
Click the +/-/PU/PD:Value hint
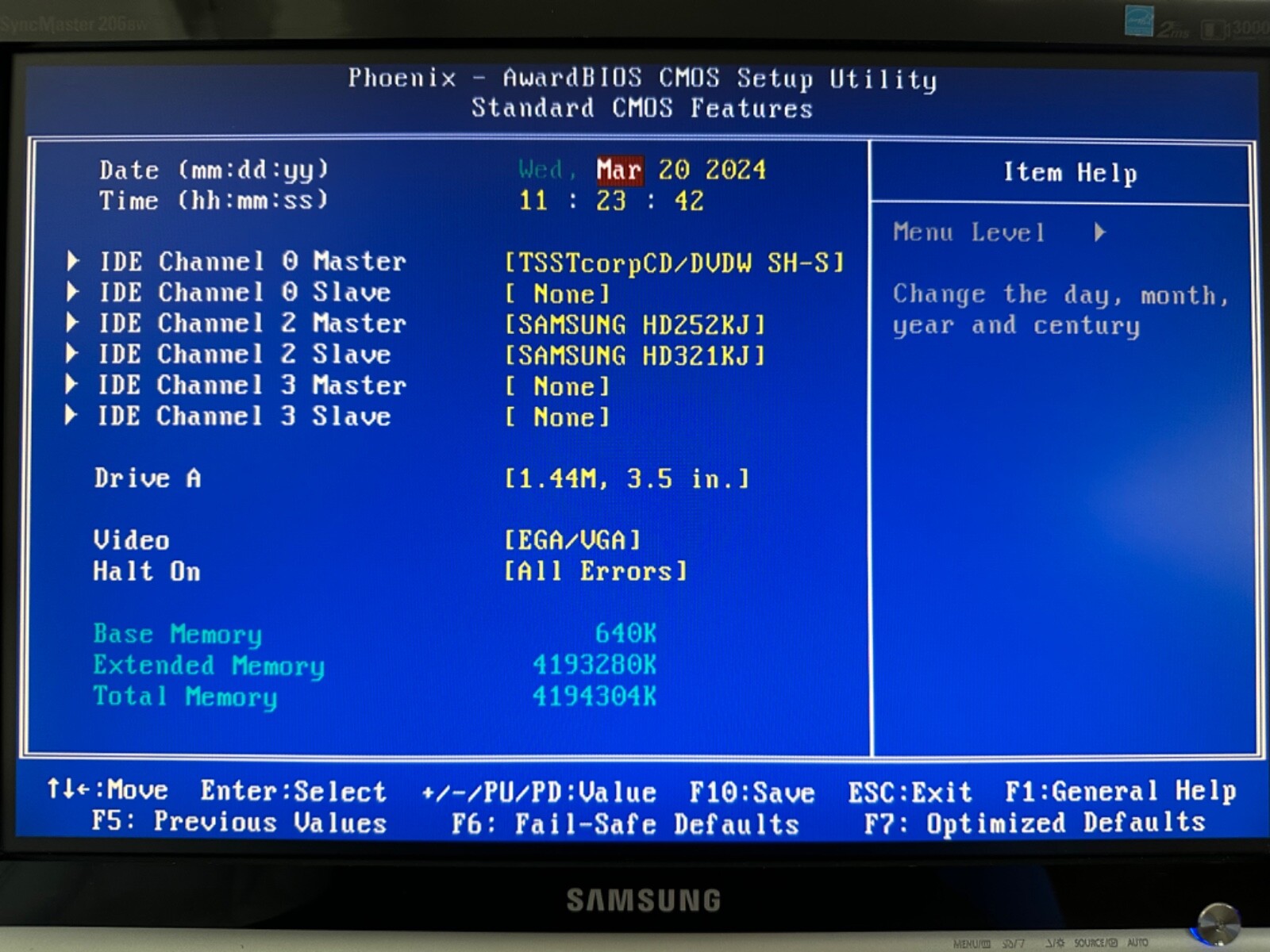click(539, 792)
